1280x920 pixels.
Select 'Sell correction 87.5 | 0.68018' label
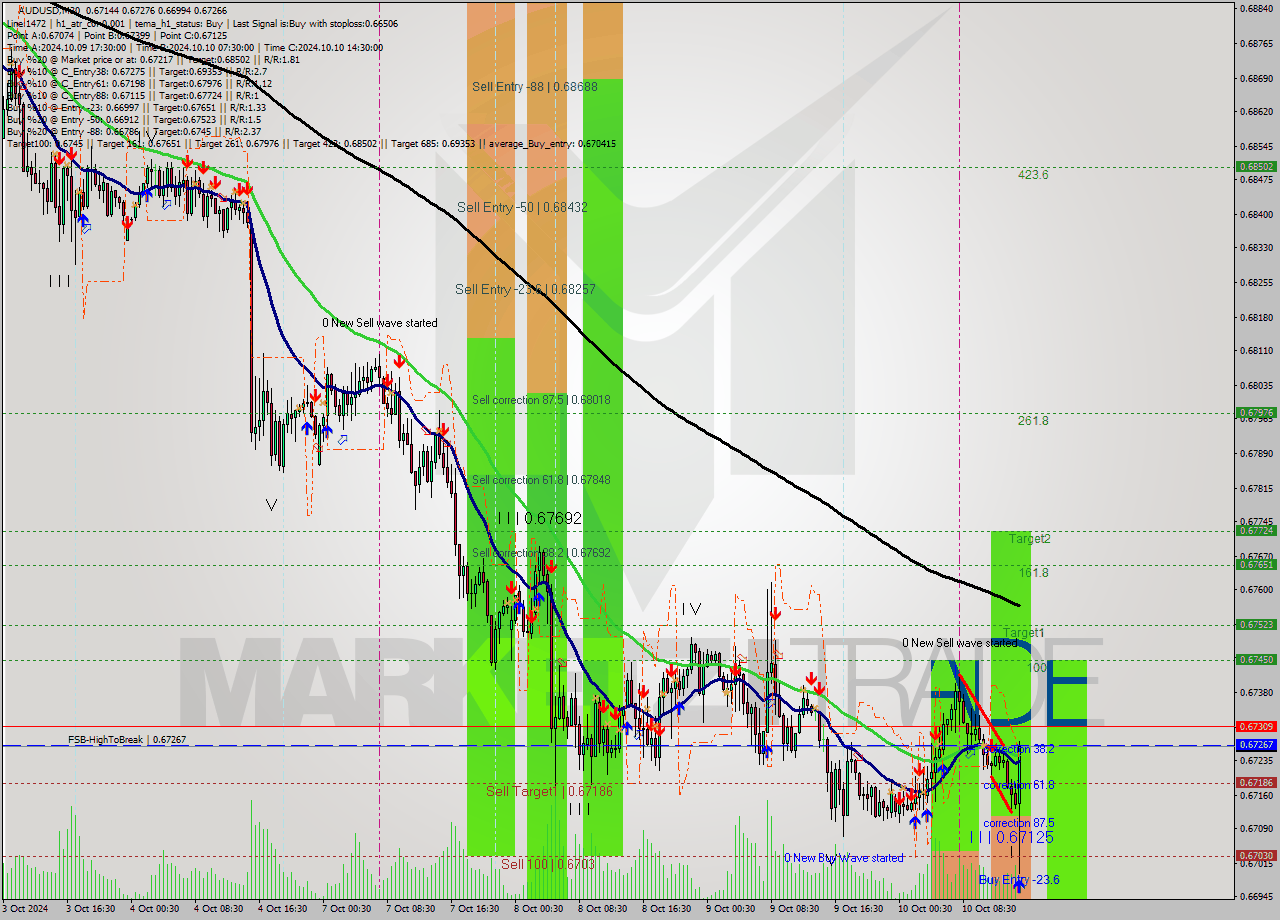pyautogui.click(x=541, y=399)
